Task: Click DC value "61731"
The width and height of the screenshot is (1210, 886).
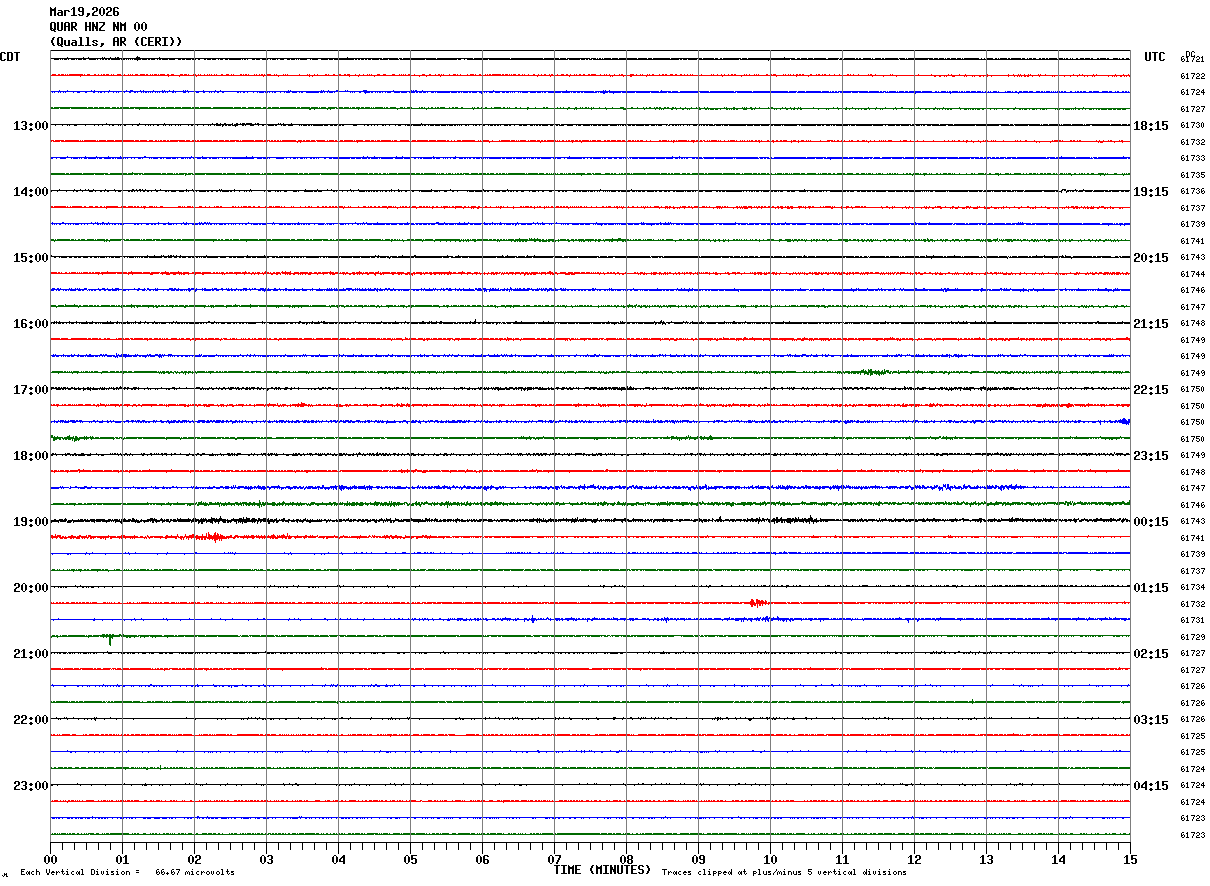Action: pyautogui.click(x=1193, y=621)
